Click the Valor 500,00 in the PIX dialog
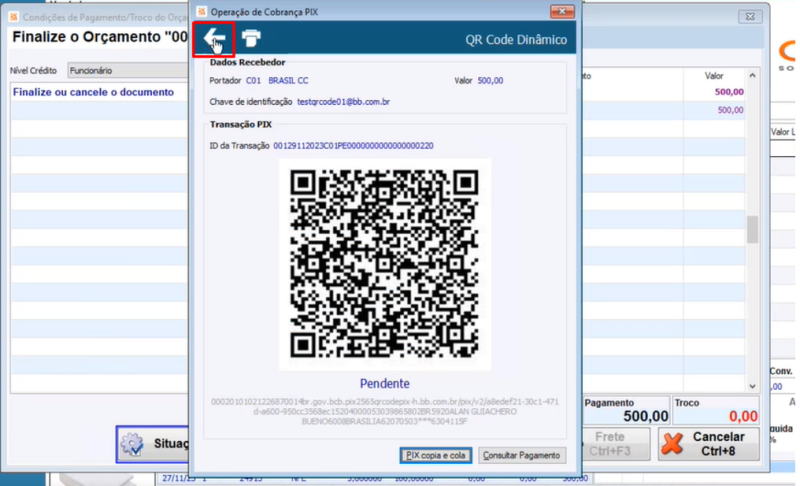The height and width of the screenshot is (486, 800). pyautogui.click(x=490, y=81)
